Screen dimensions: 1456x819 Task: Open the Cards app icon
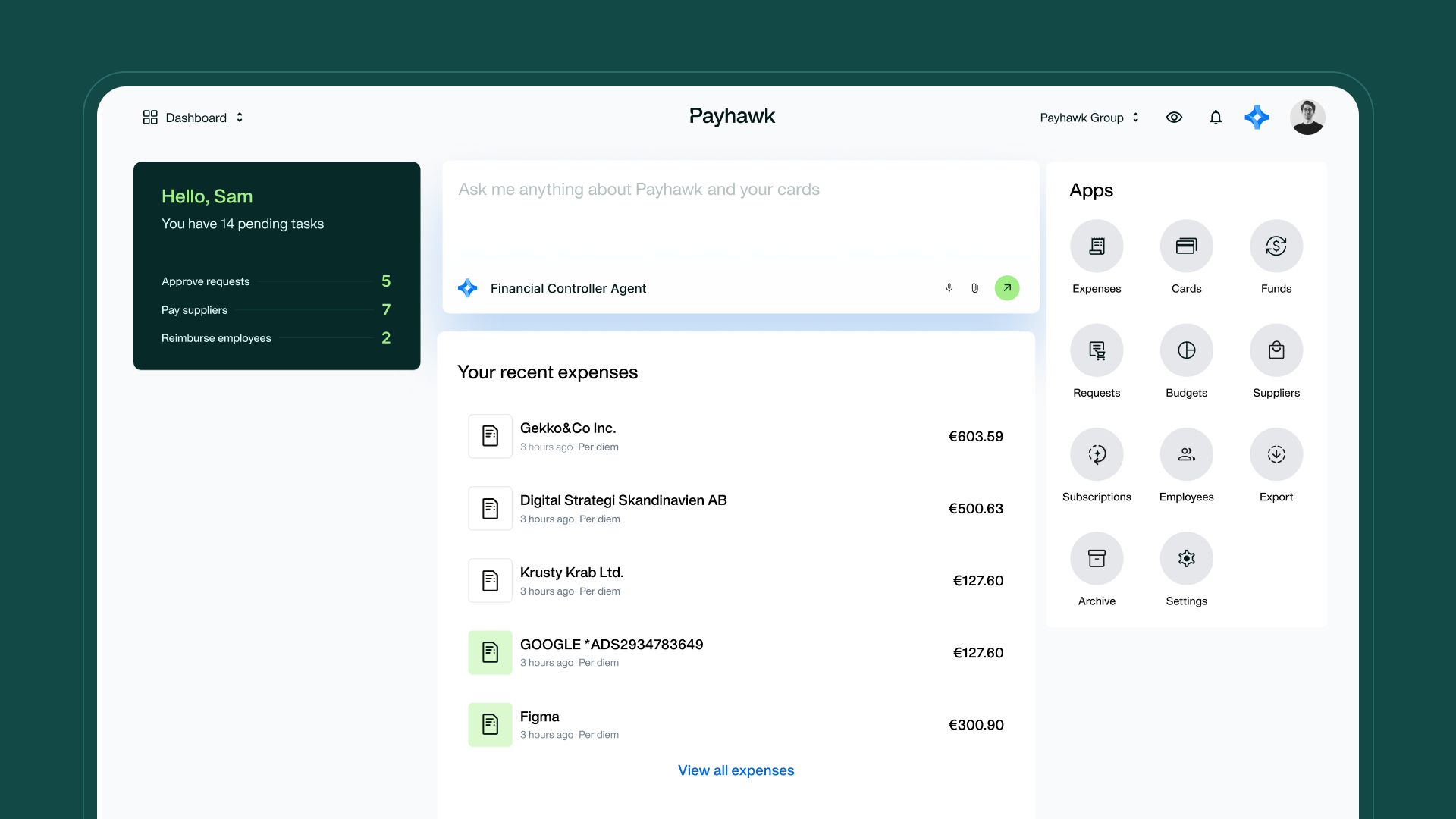[1186, 246]
